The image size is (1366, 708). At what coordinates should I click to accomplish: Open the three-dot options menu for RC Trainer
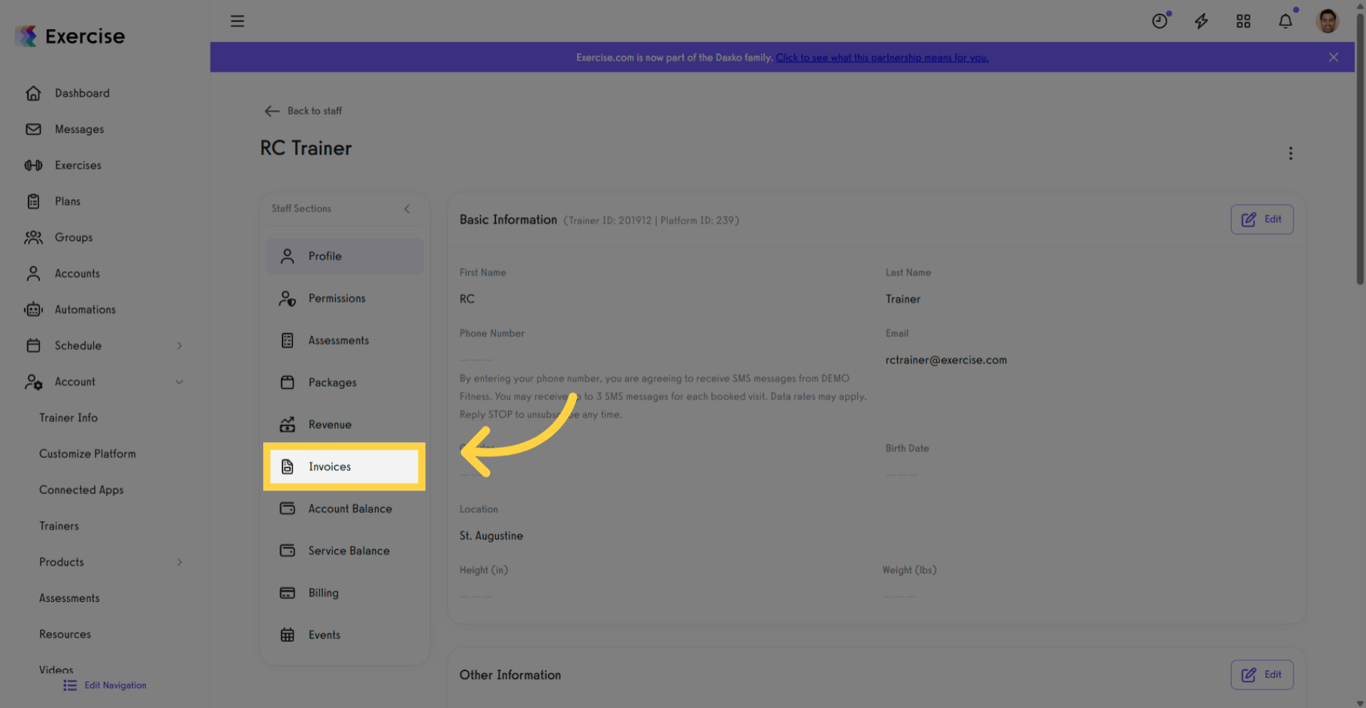pos(1291,153)
